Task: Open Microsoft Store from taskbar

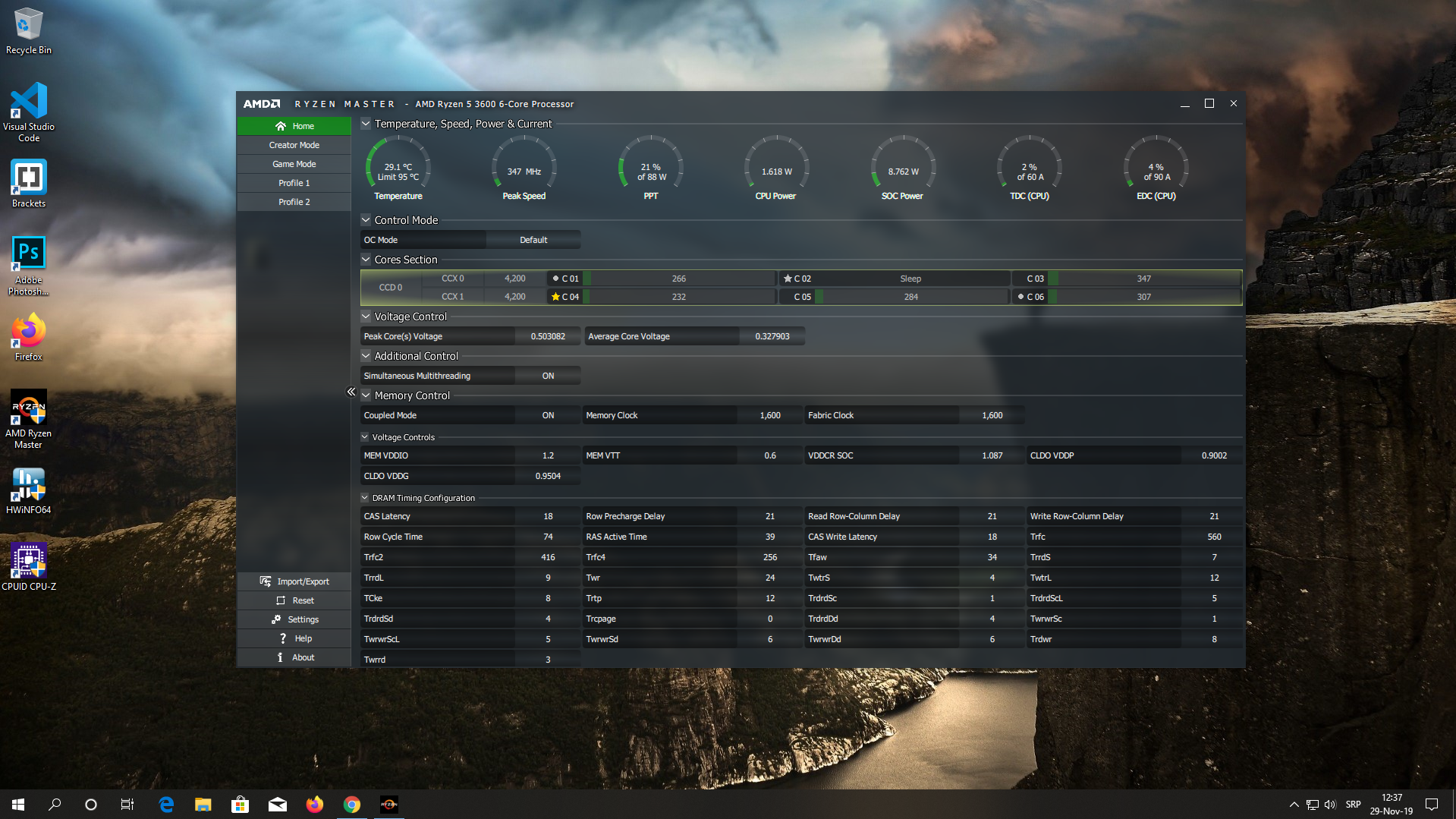Action: 240,805
